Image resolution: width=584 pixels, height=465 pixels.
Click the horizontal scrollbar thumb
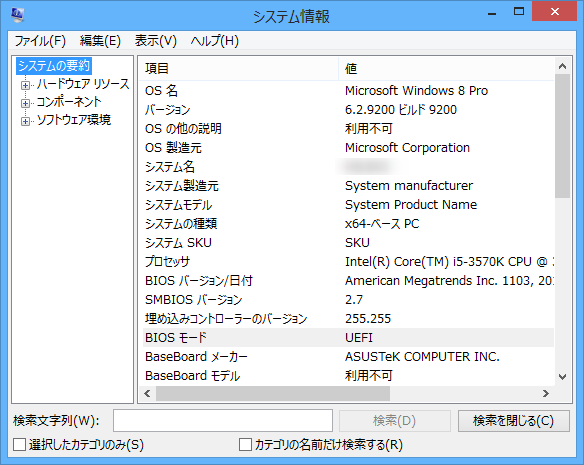273,393
